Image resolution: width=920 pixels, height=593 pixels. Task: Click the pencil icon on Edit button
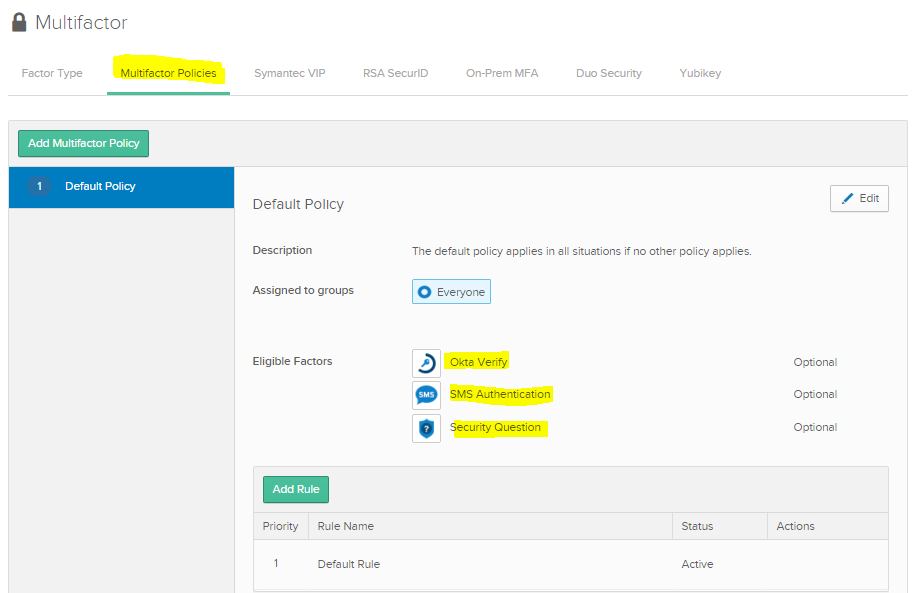847,199
